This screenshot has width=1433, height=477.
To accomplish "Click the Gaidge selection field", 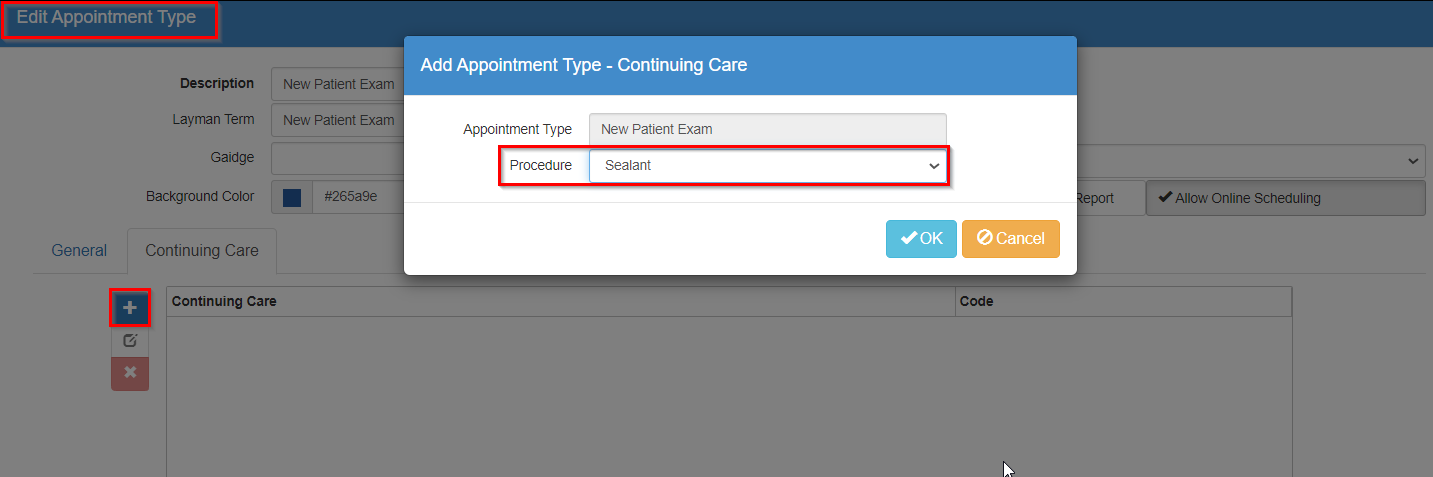I will point(848,159).
